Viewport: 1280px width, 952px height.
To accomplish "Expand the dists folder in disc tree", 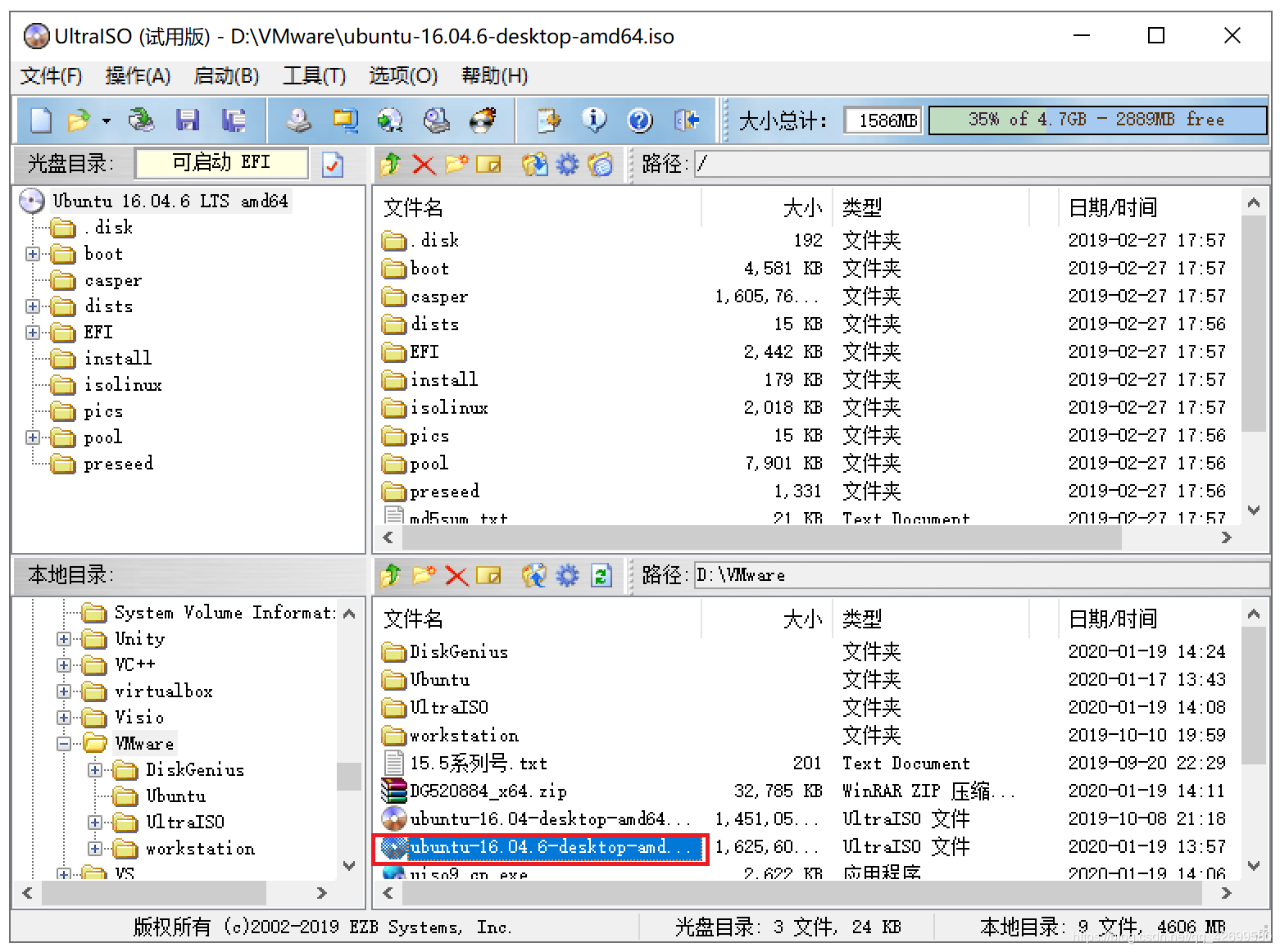I will tap(33, 306).
